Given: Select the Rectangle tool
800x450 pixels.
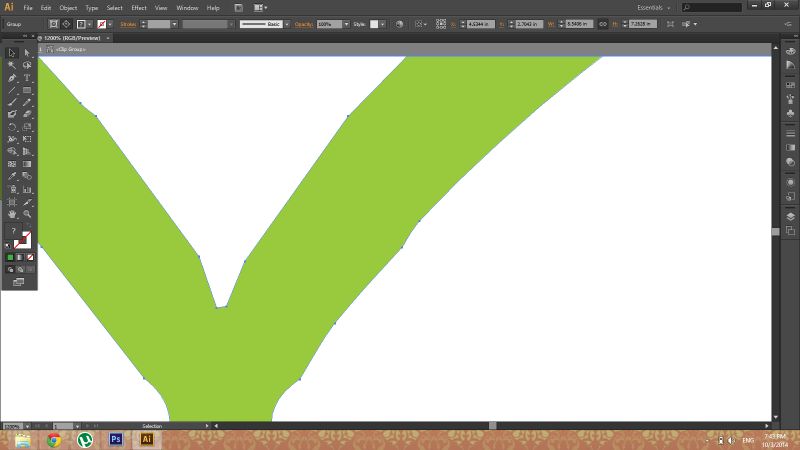Looking at the screenshot, I should pyautogui.click(x=27, y=90).
